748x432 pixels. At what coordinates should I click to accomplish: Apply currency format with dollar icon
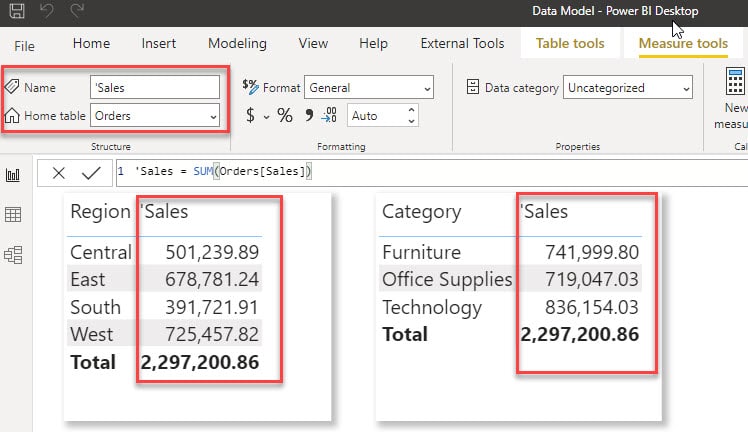pyautogui.click(x=250, y=115)
